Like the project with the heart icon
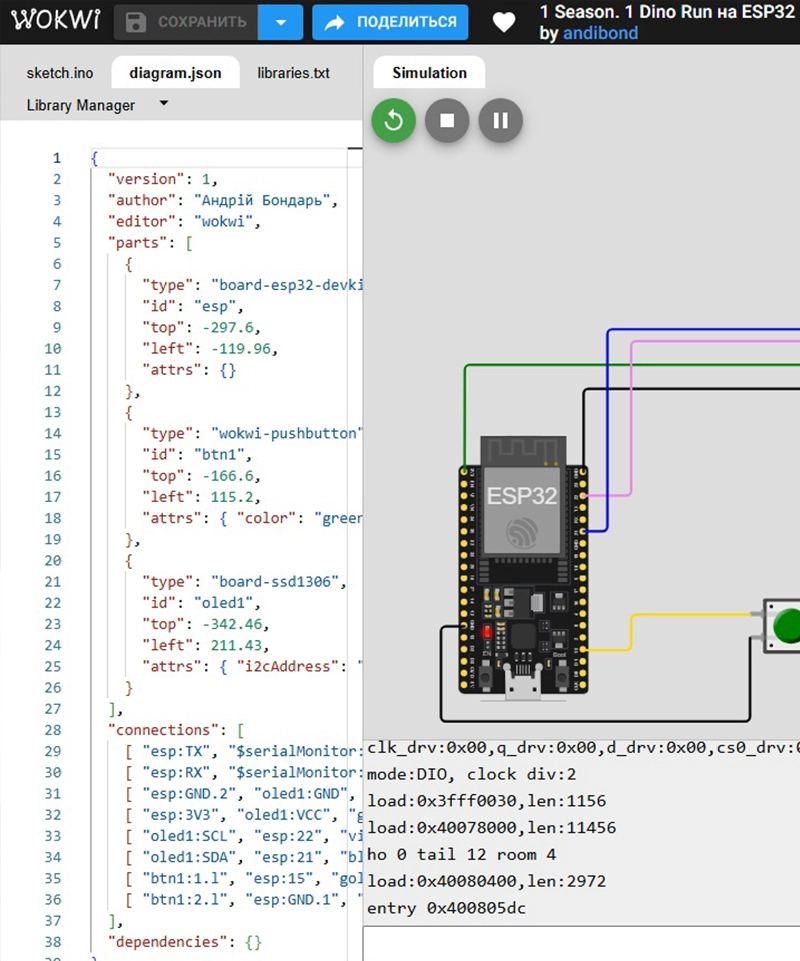 click(504, 23)
